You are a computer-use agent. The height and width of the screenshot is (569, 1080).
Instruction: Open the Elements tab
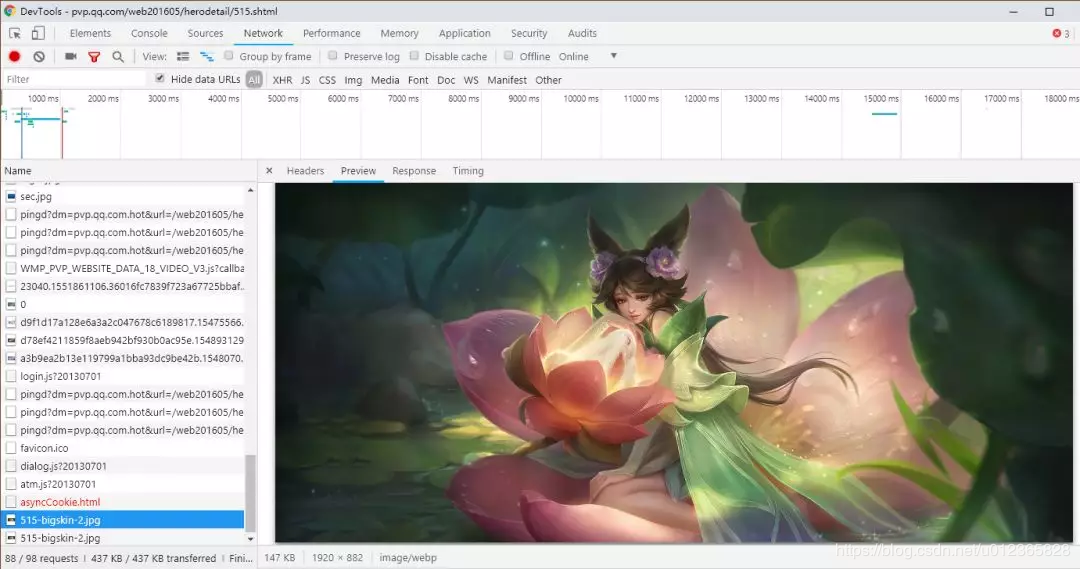90,33
